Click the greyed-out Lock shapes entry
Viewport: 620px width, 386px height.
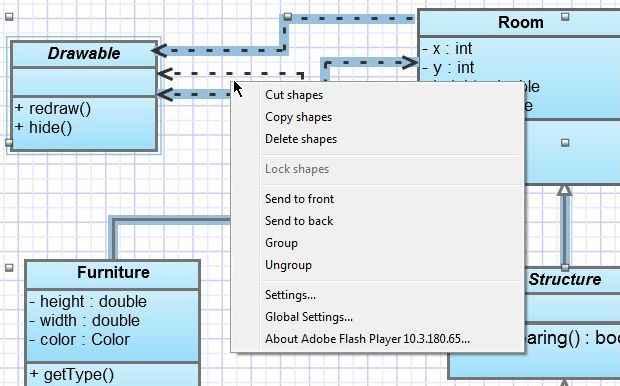coord(297,169)
